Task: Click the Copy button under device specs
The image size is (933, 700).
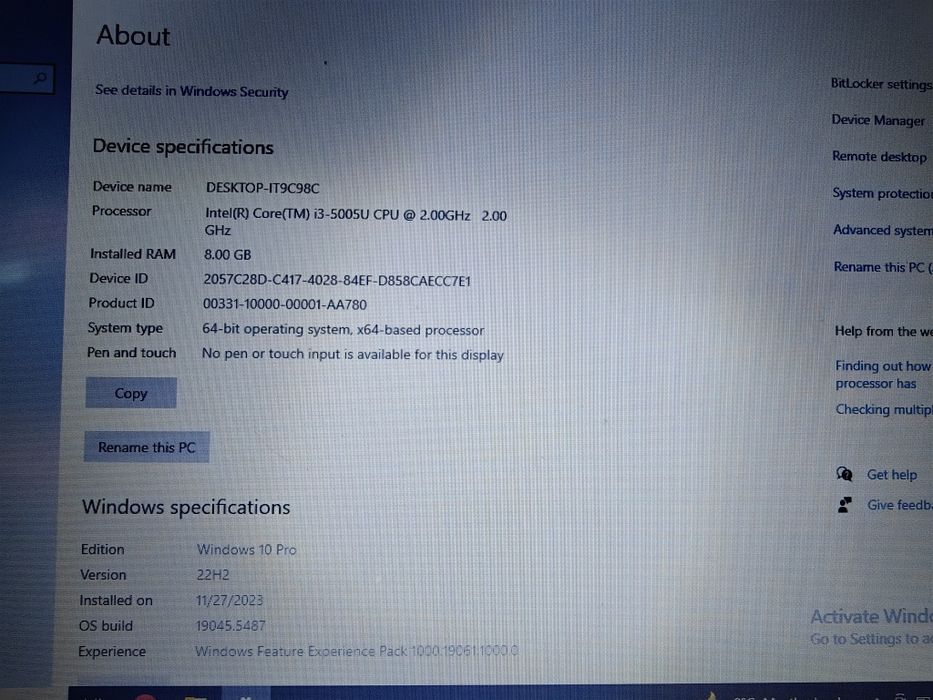Action: (131, 393)
